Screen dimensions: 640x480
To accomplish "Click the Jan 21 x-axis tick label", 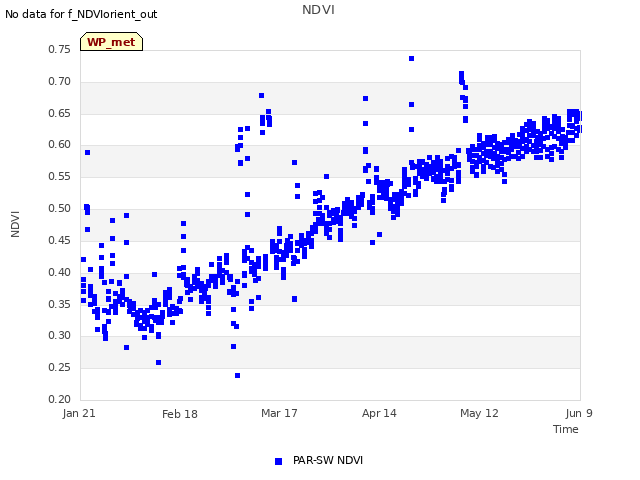I will 79,413.
